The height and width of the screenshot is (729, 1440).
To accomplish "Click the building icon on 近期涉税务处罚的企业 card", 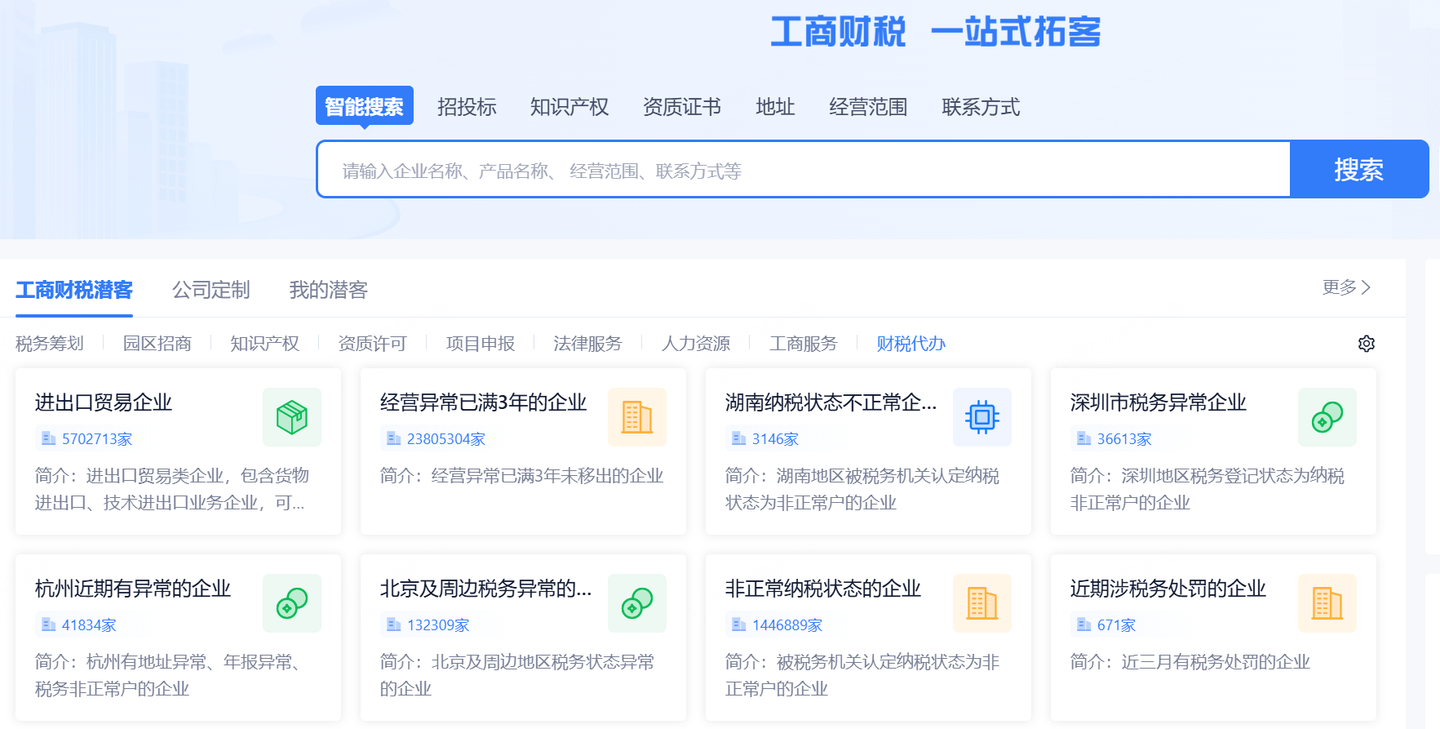I will click(1327, 603).
